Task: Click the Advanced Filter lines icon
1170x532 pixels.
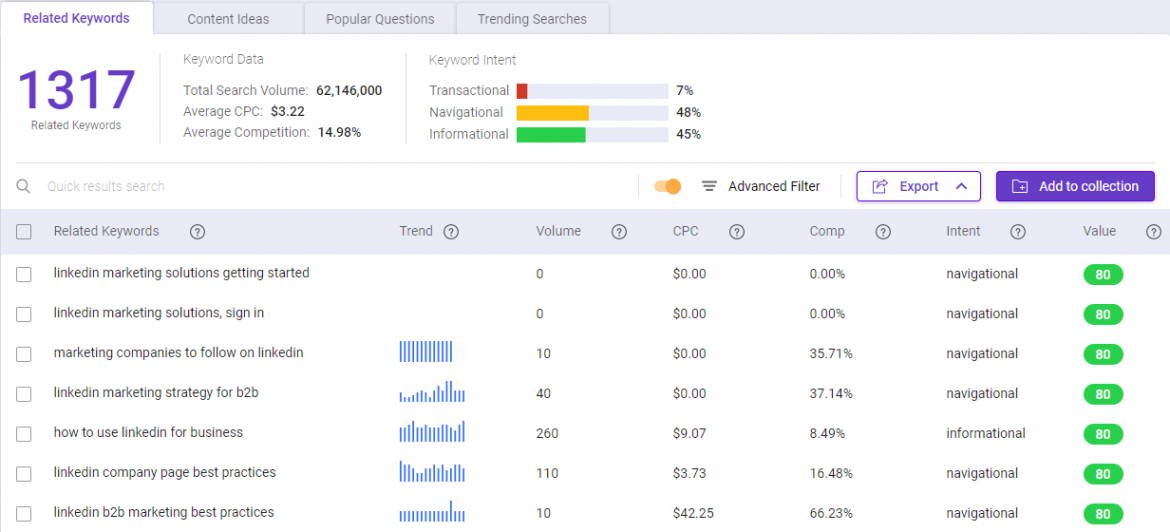Action: [x=710, y=186]
